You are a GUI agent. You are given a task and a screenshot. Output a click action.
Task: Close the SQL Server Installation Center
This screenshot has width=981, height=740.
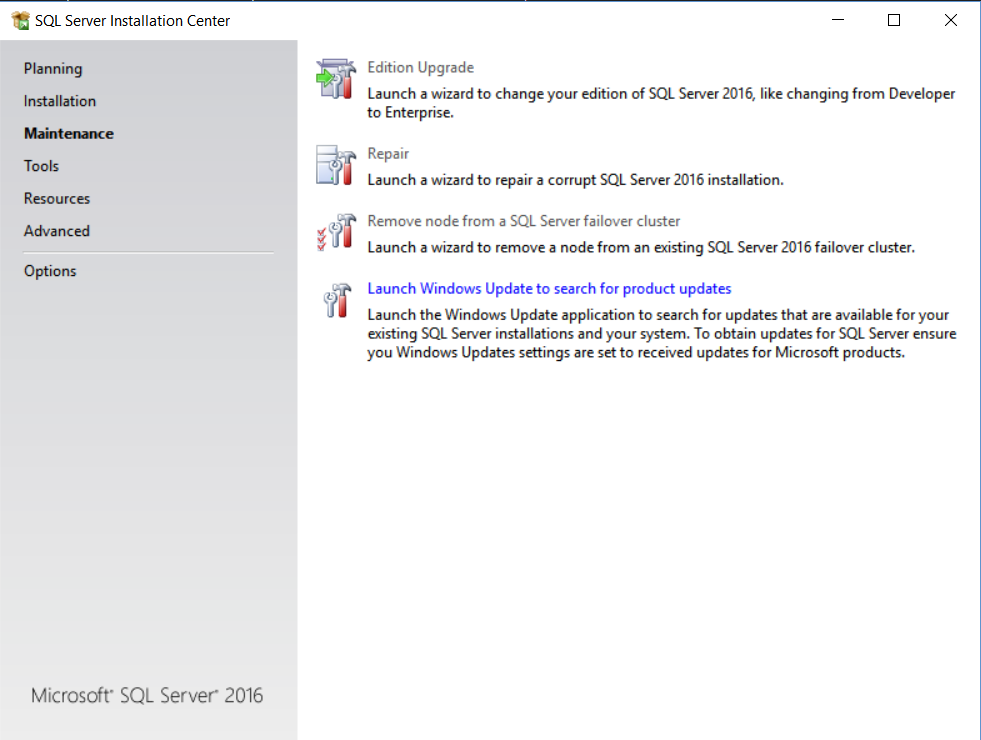click(x=950, y=20)
